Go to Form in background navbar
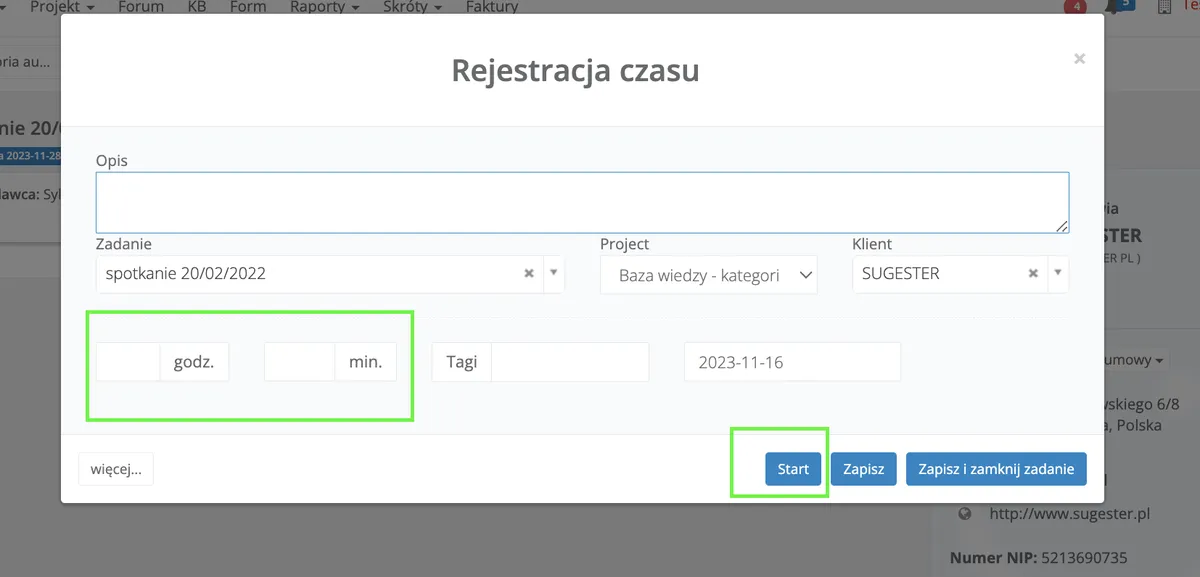This screenshot has width=1200, height=577. click(248, 7)
